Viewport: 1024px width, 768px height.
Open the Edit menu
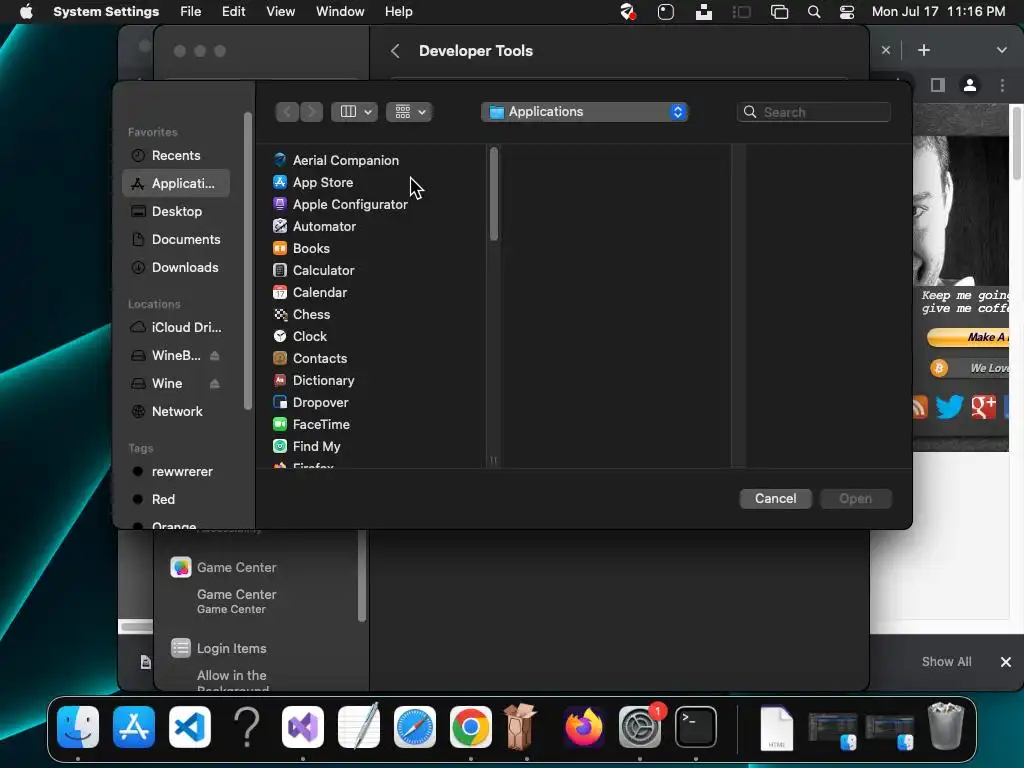233,12
